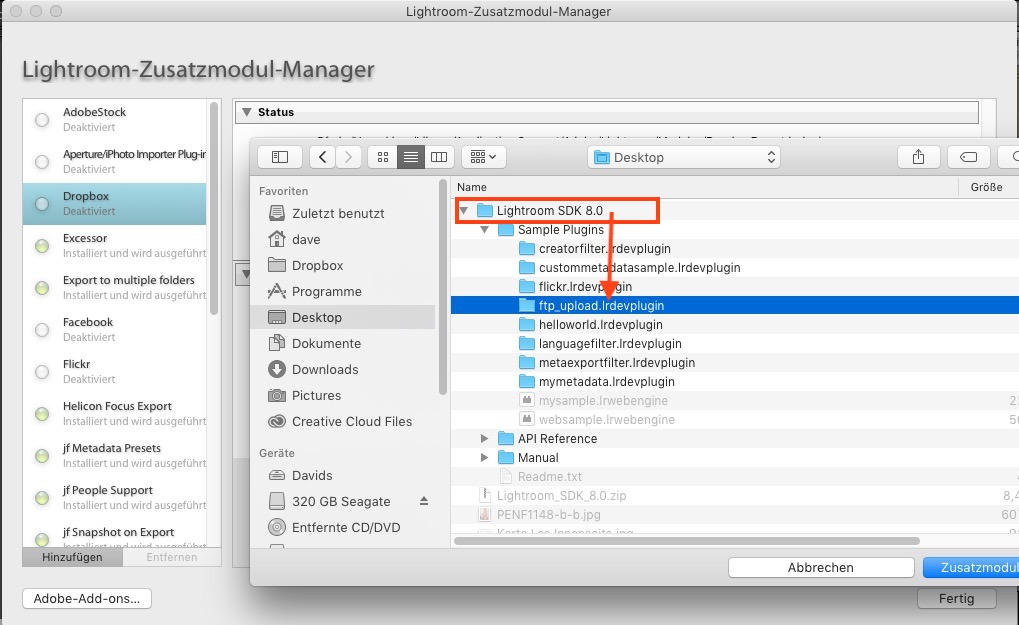
Task: Select the Flickr plugin entry
Action: coord(115,372)
